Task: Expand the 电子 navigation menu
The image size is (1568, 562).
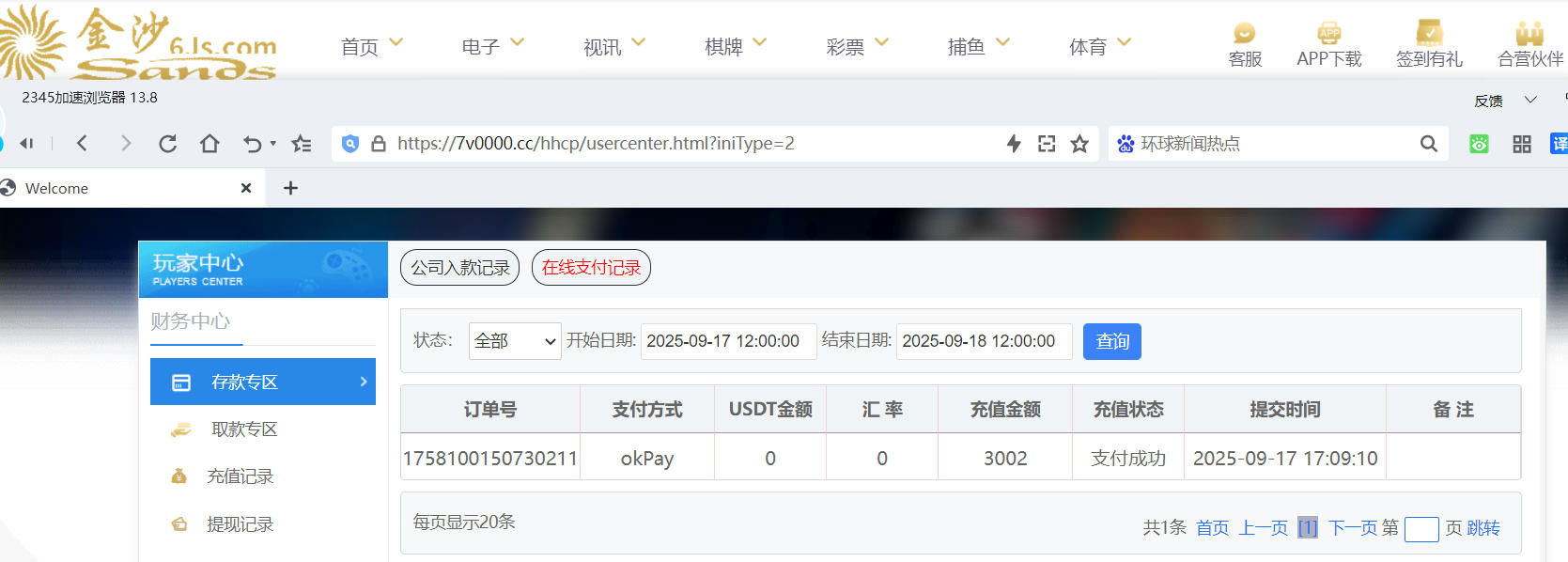Action: click(x=492, y=46)
